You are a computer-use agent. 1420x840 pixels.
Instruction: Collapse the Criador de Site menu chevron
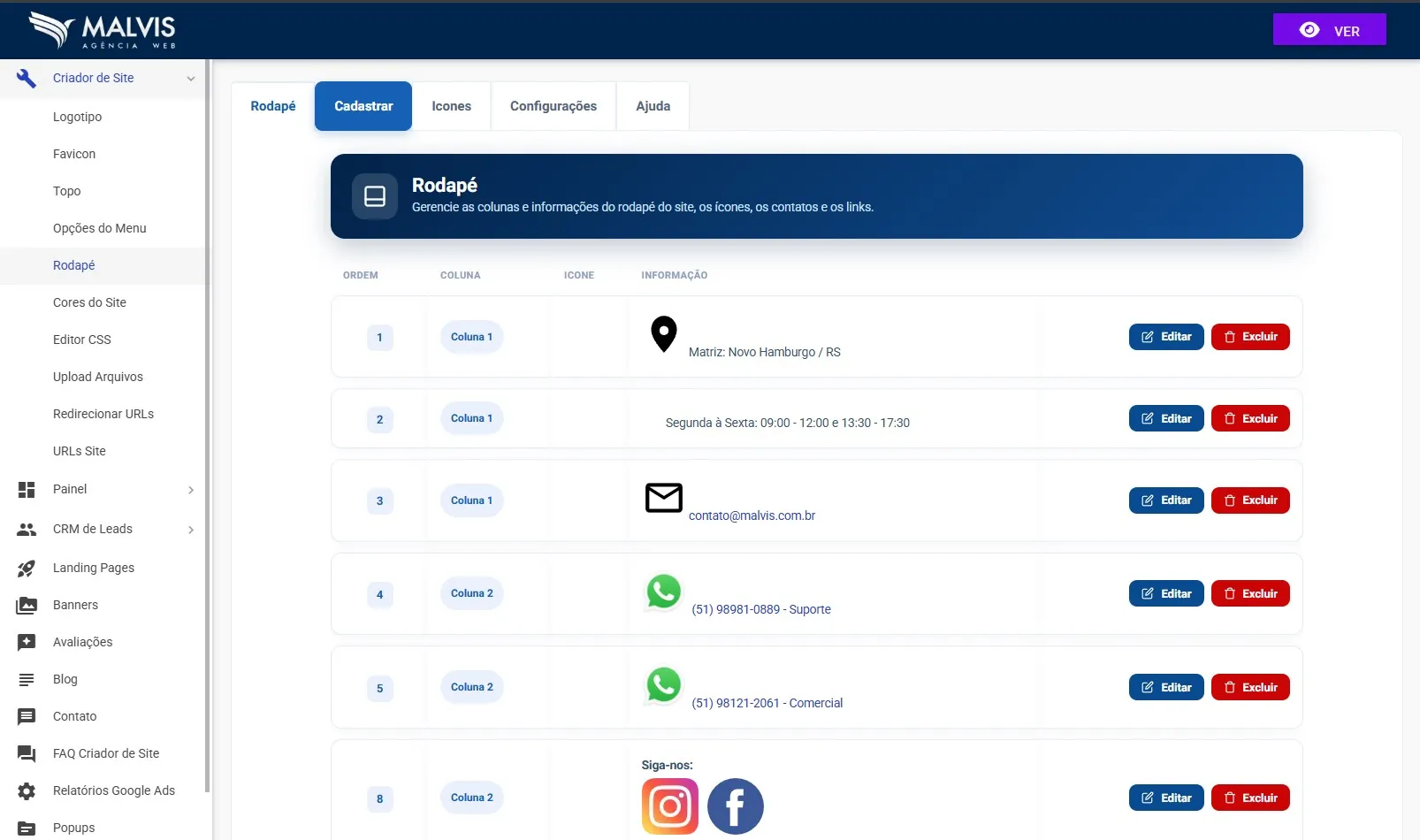191,79
